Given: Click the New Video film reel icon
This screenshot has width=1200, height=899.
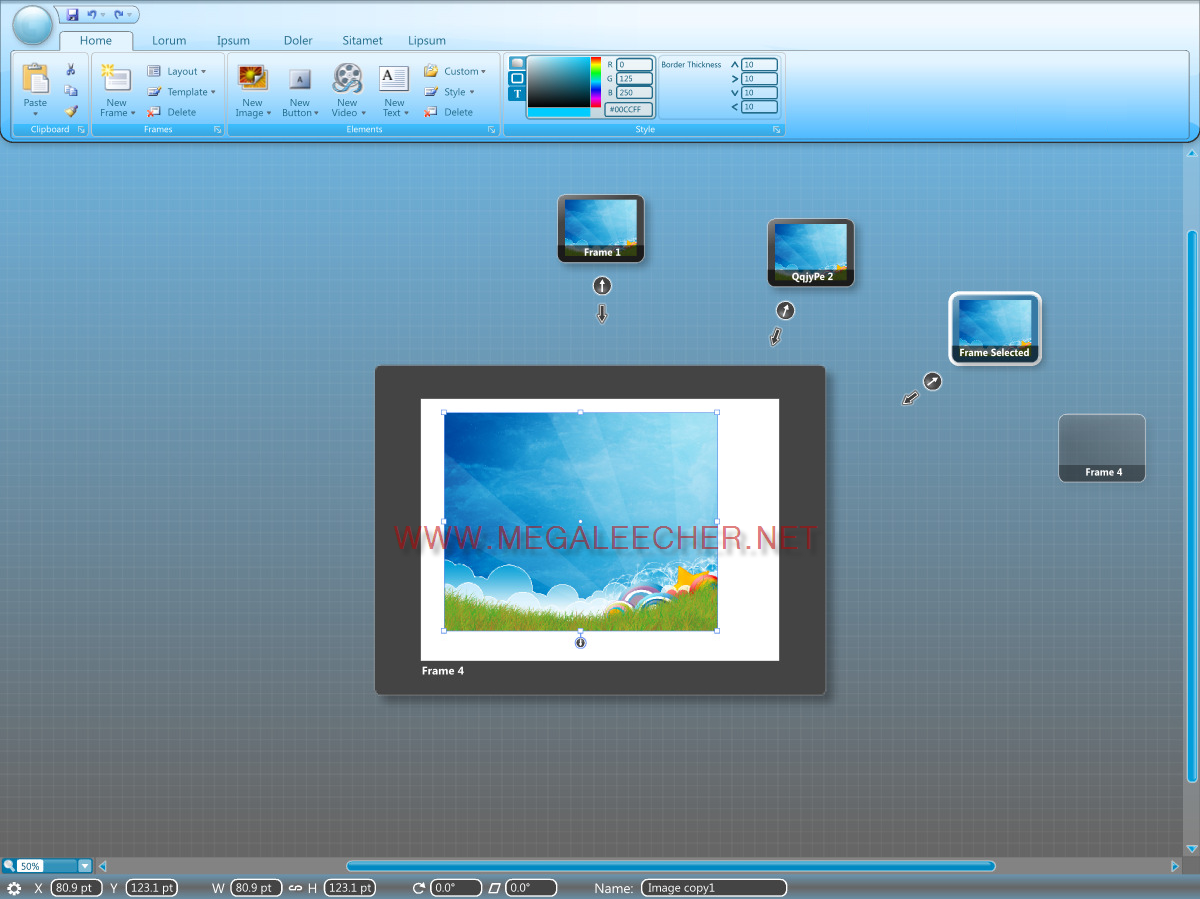Looking at the screenshot, I should pos(347,78).
